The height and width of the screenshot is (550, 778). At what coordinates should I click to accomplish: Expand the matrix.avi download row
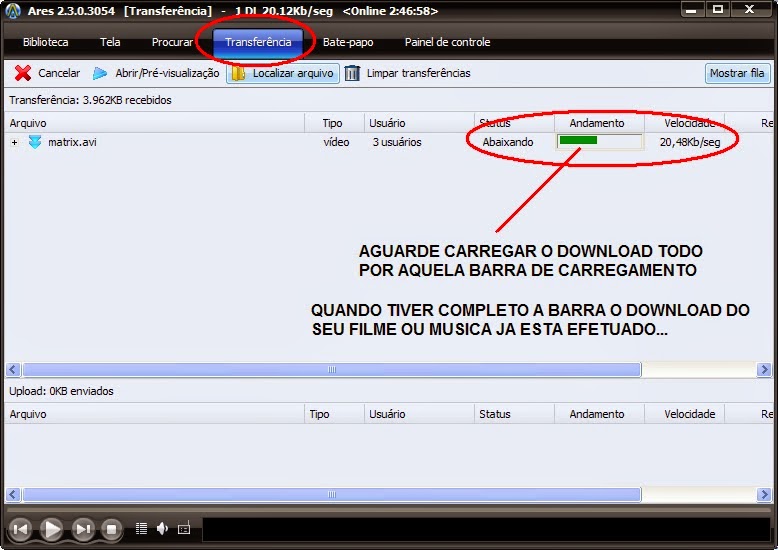(14, 142)
